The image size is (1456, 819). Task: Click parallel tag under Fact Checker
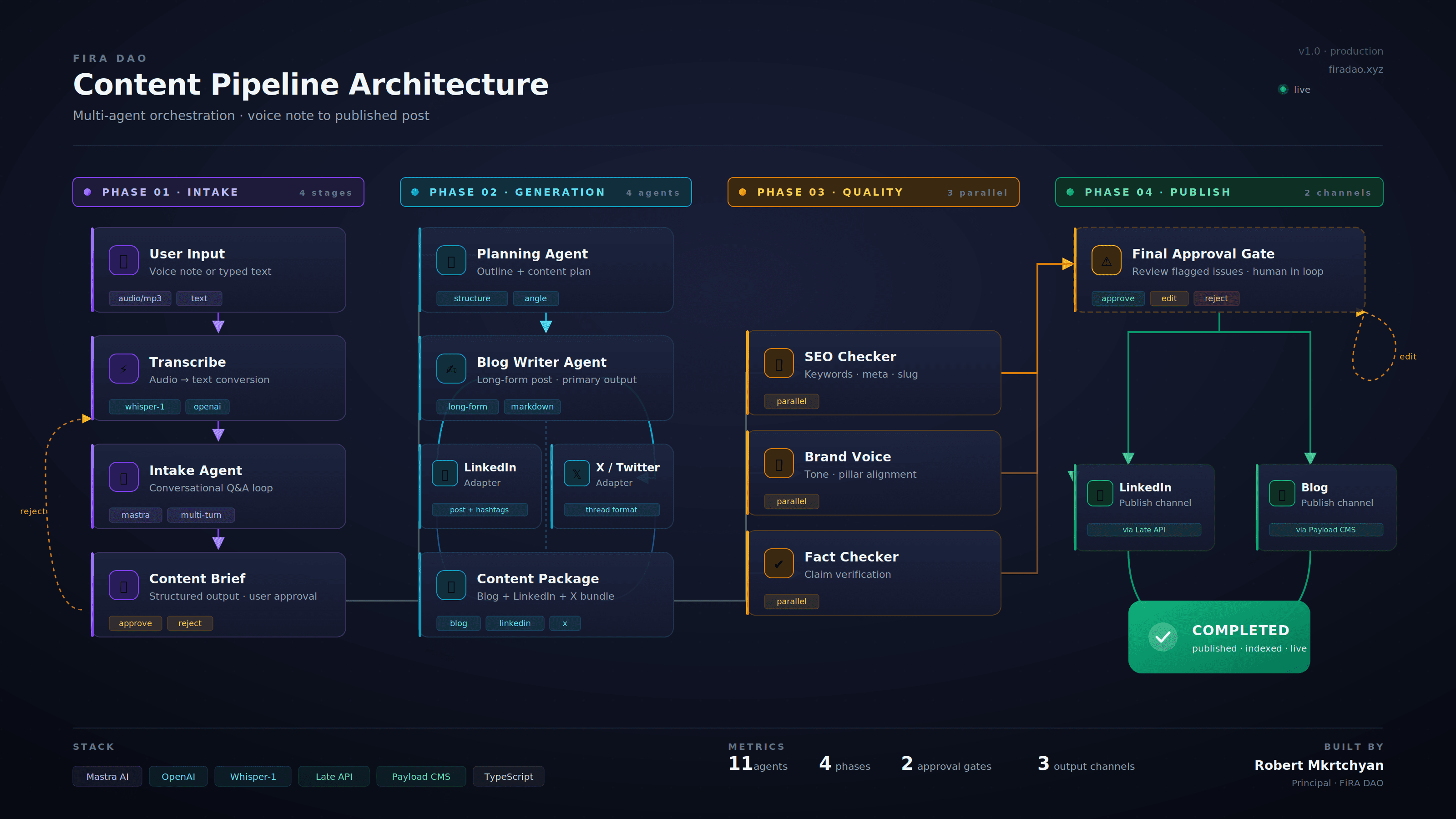click(791, 602)
